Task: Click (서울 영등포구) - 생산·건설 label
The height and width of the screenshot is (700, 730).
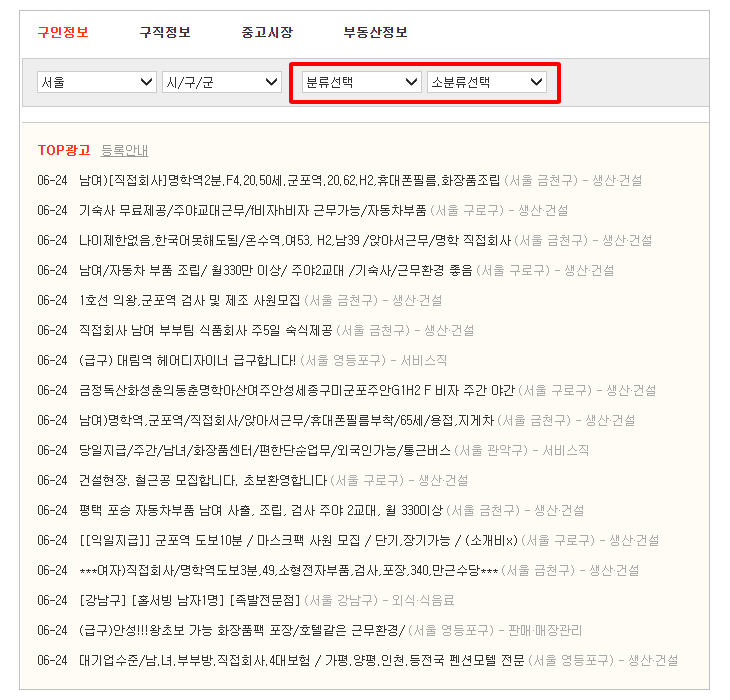Action: 603,660
